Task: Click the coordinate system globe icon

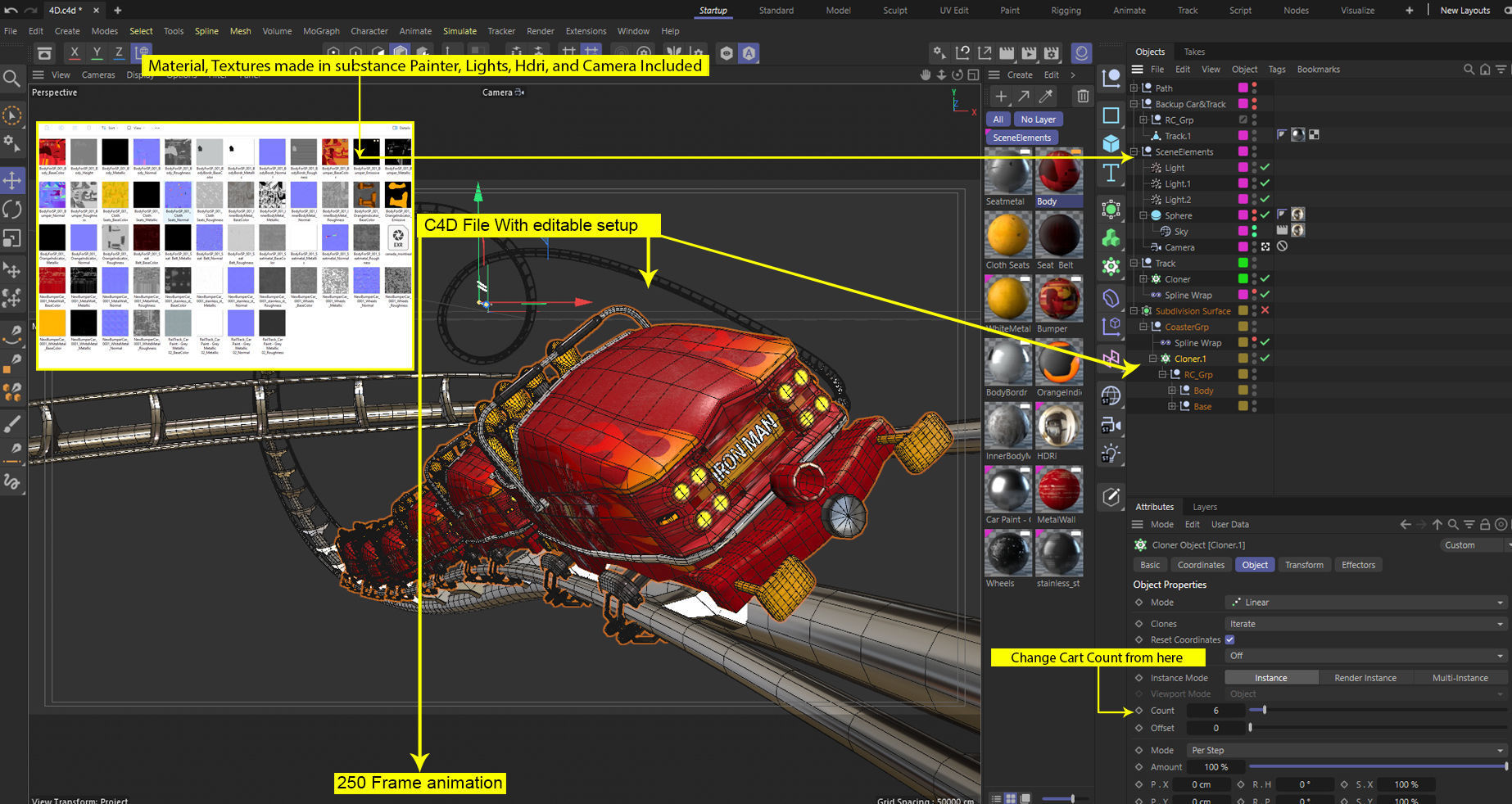Action: [x=143, y=52]
